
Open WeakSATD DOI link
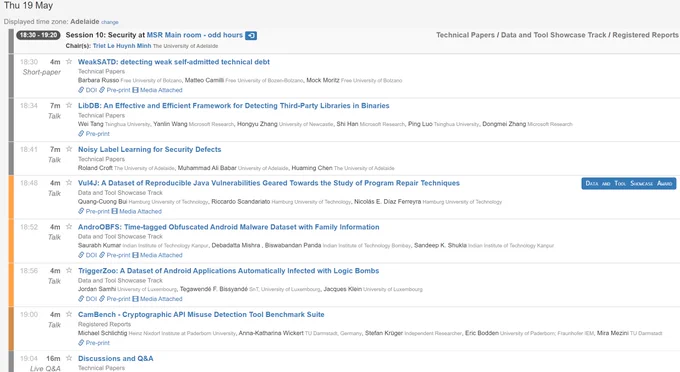(x=88, y=90)
